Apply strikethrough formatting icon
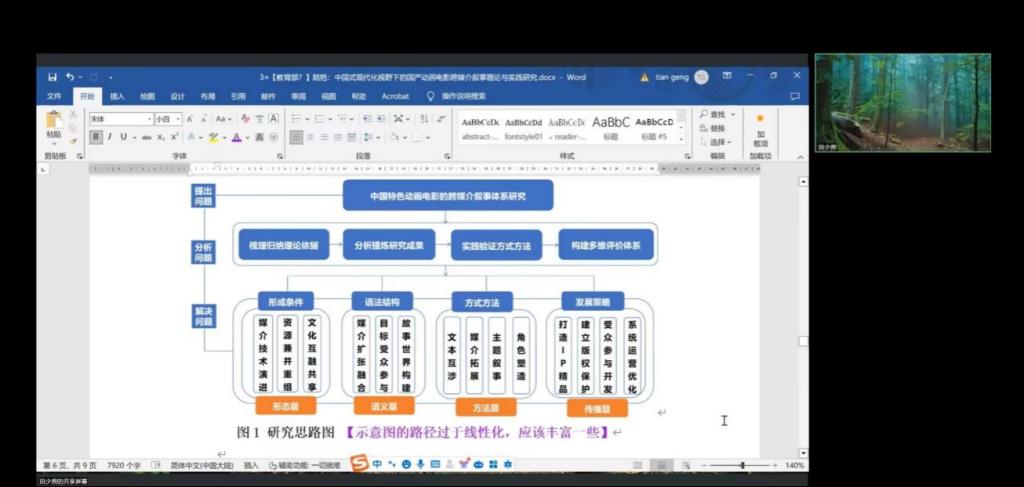The height and width of the screenshot is (487, 1024). pyautogui.click(x=147, y=137)
